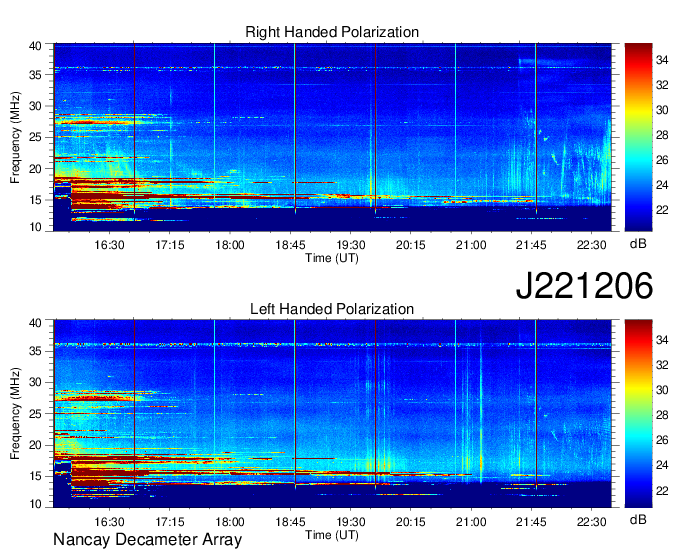Click 18:00 tick on Left Handed time axis
680x552 pixels.
tap(230, 522)
